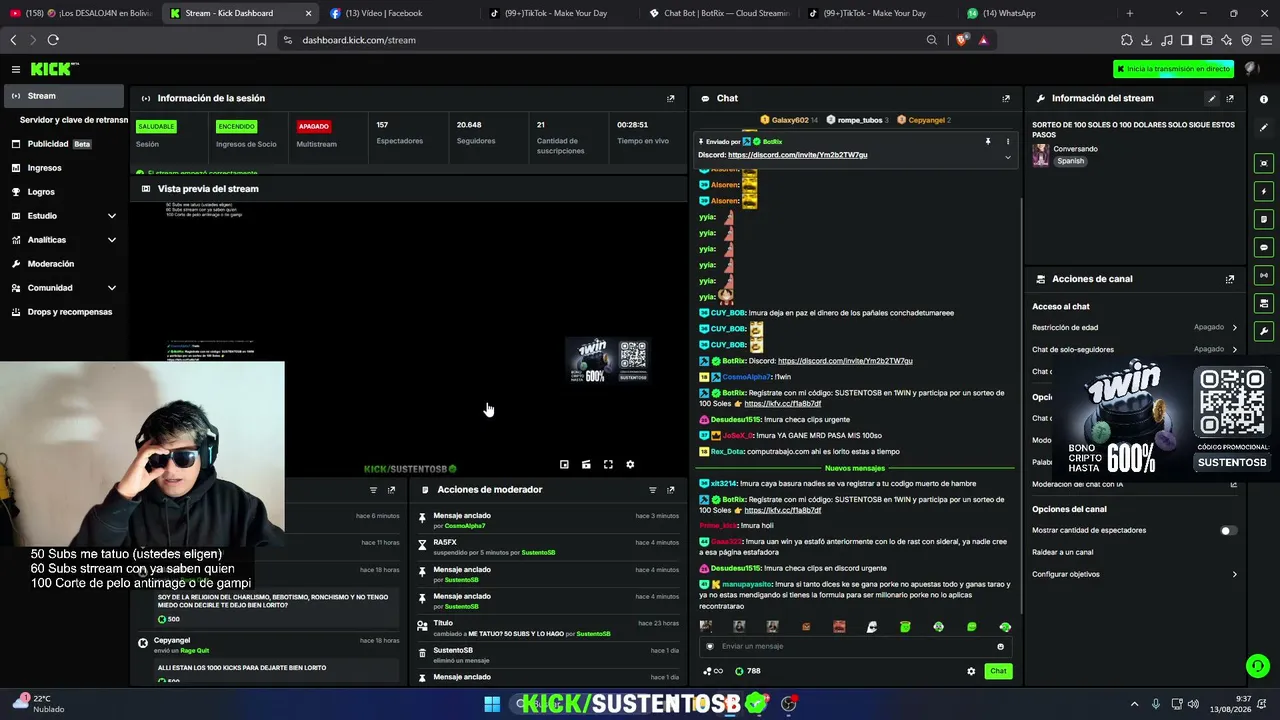This screenshot has height=720, width=1280.
Task: Open the pinned Discord invite link
Action: pos(797,155)
